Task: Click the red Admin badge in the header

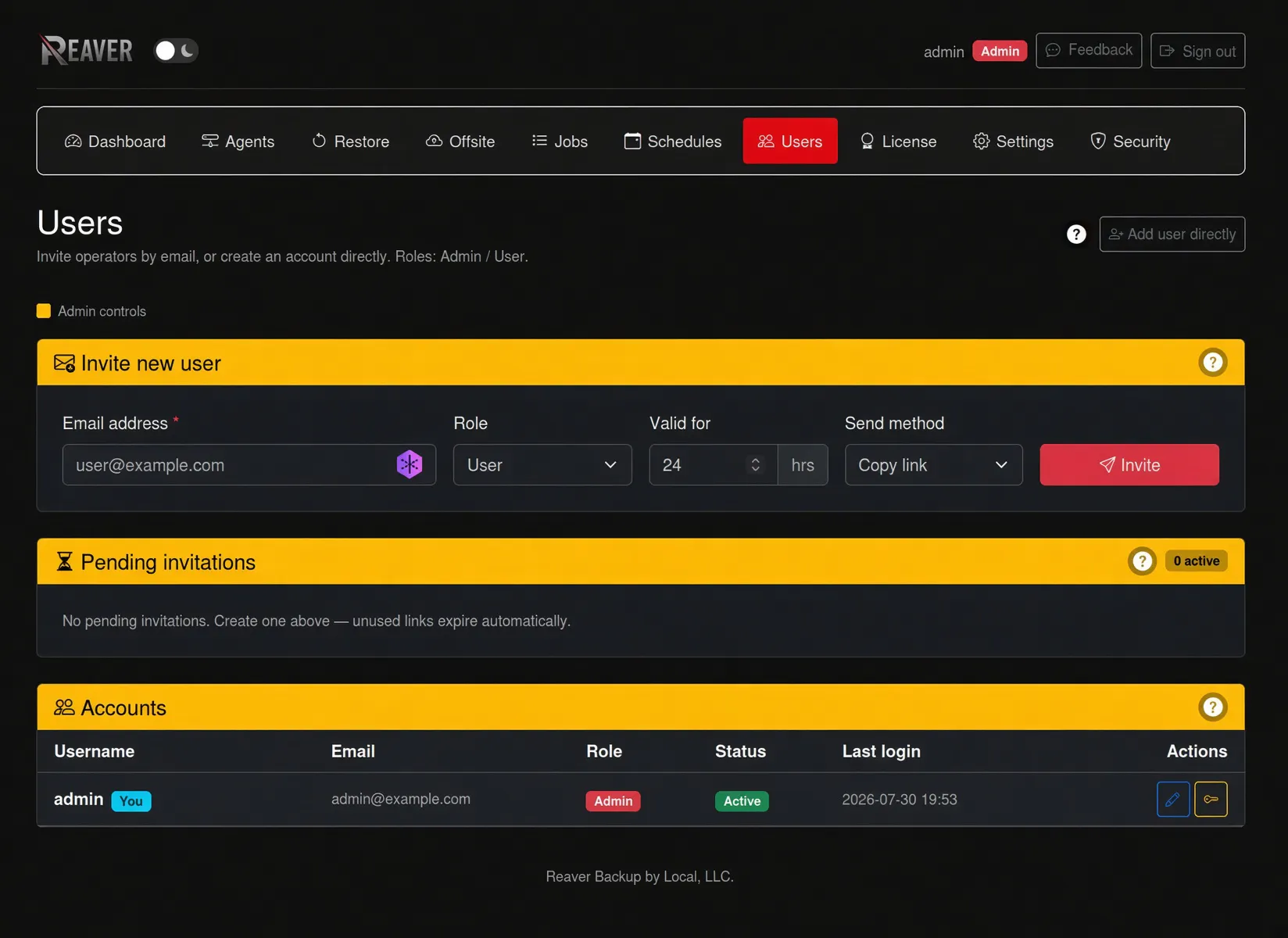Action: (x=1000, y=51)
